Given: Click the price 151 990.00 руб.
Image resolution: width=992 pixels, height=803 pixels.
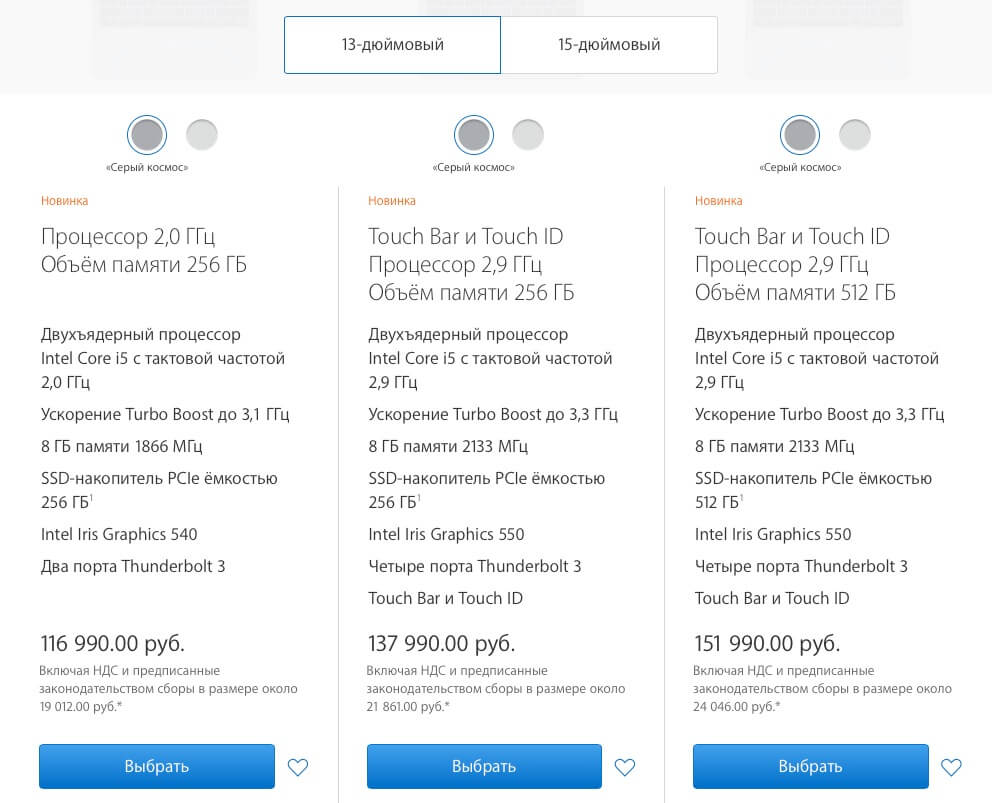Looking at the screenshot, I should (x=767, y=644).
